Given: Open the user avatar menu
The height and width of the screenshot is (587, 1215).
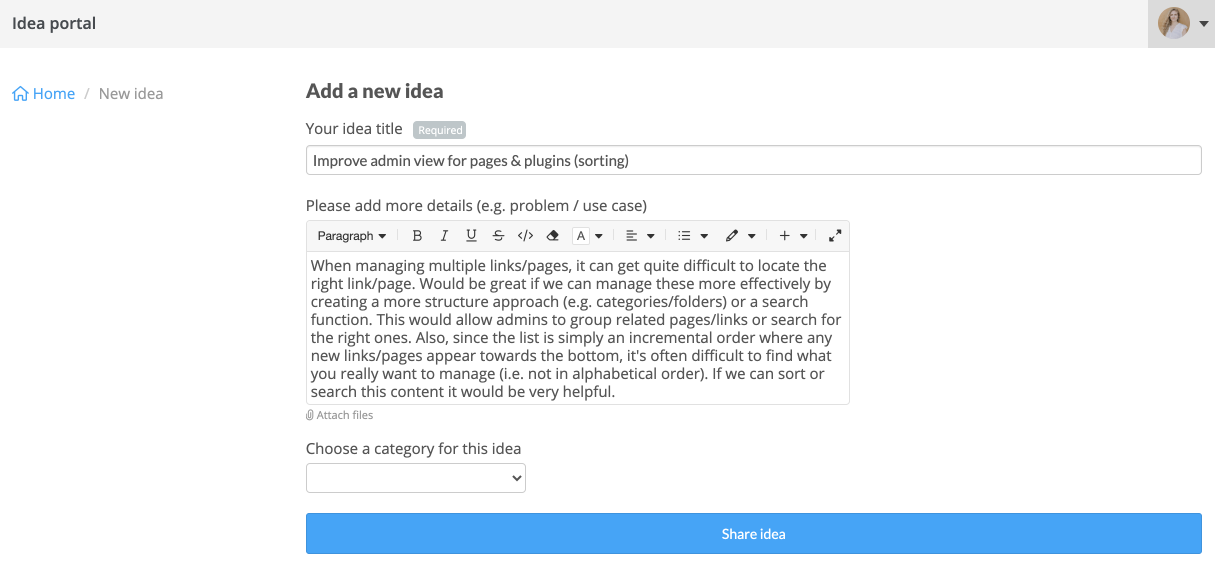Looking at the screenshot, I should tap(1182, 24).
